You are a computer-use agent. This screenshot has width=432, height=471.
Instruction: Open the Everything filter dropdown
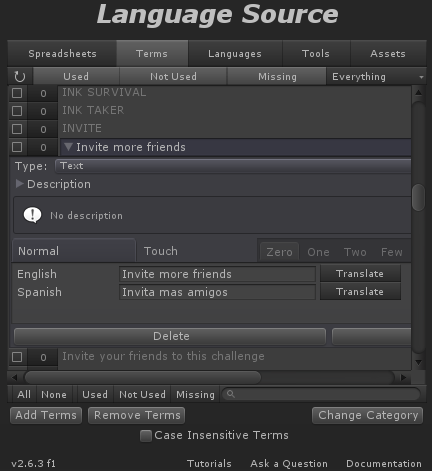click(376, 77)
